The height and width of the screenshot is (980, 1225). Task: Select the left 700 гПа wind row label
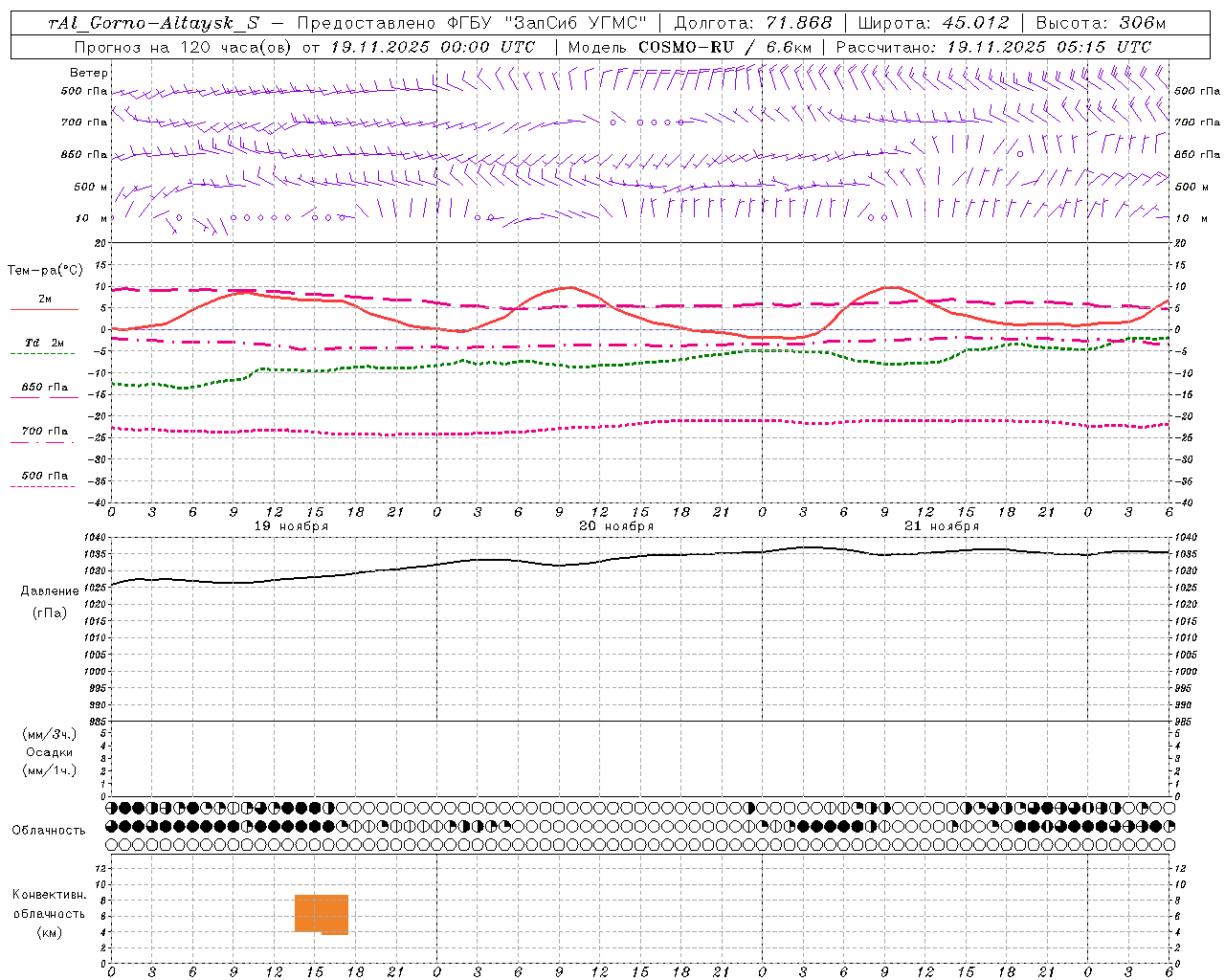(x=84, y=122)
